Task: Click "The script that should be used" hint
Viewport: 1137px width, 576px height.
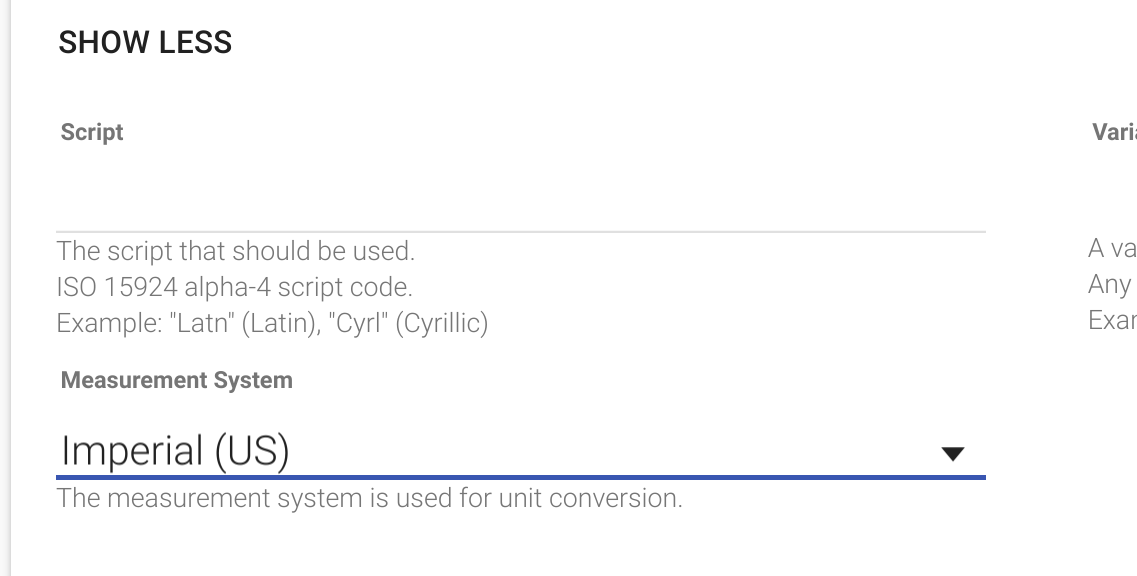Action: tap(236, 251)
